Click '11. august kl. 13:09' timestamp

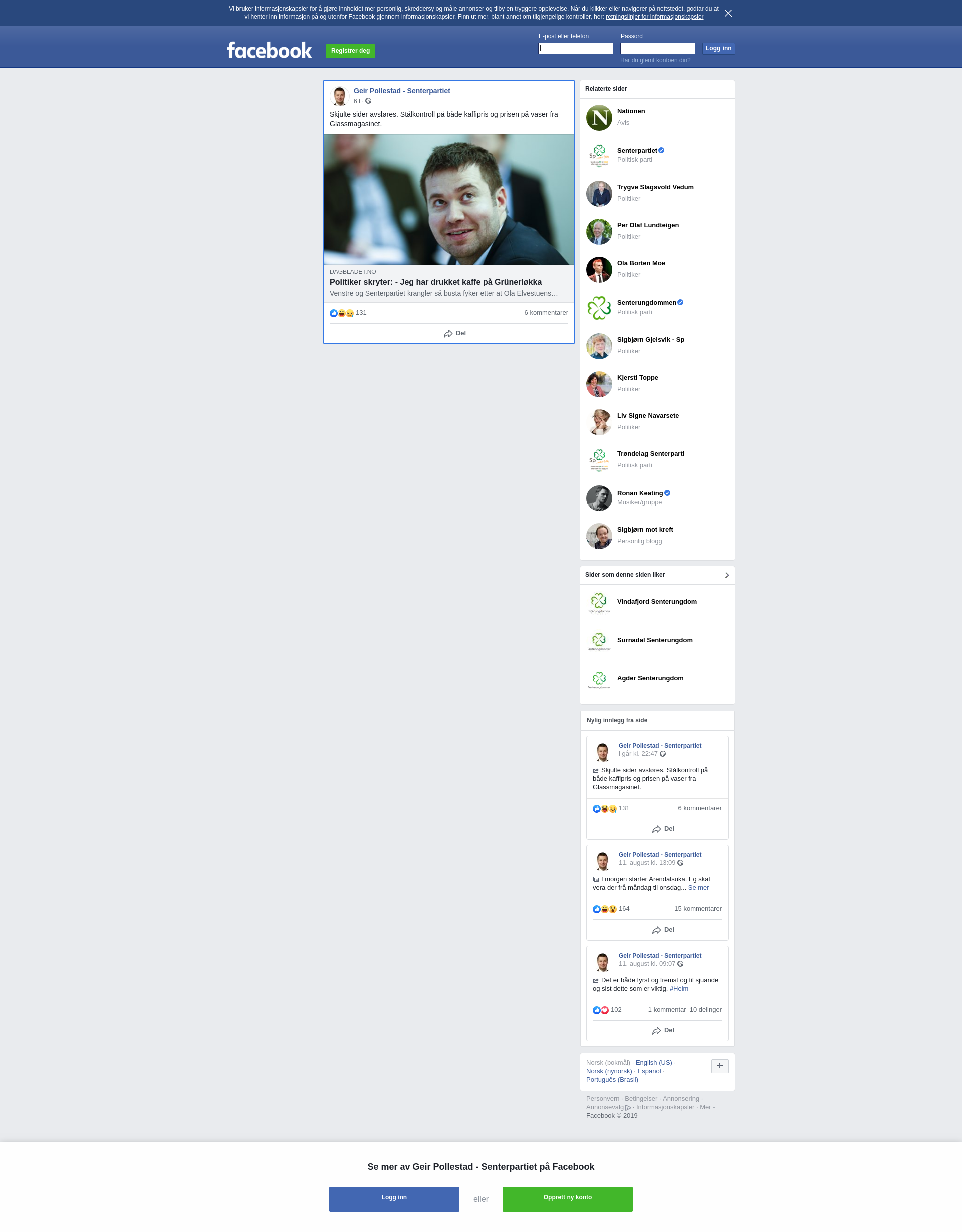coord(647,863)
